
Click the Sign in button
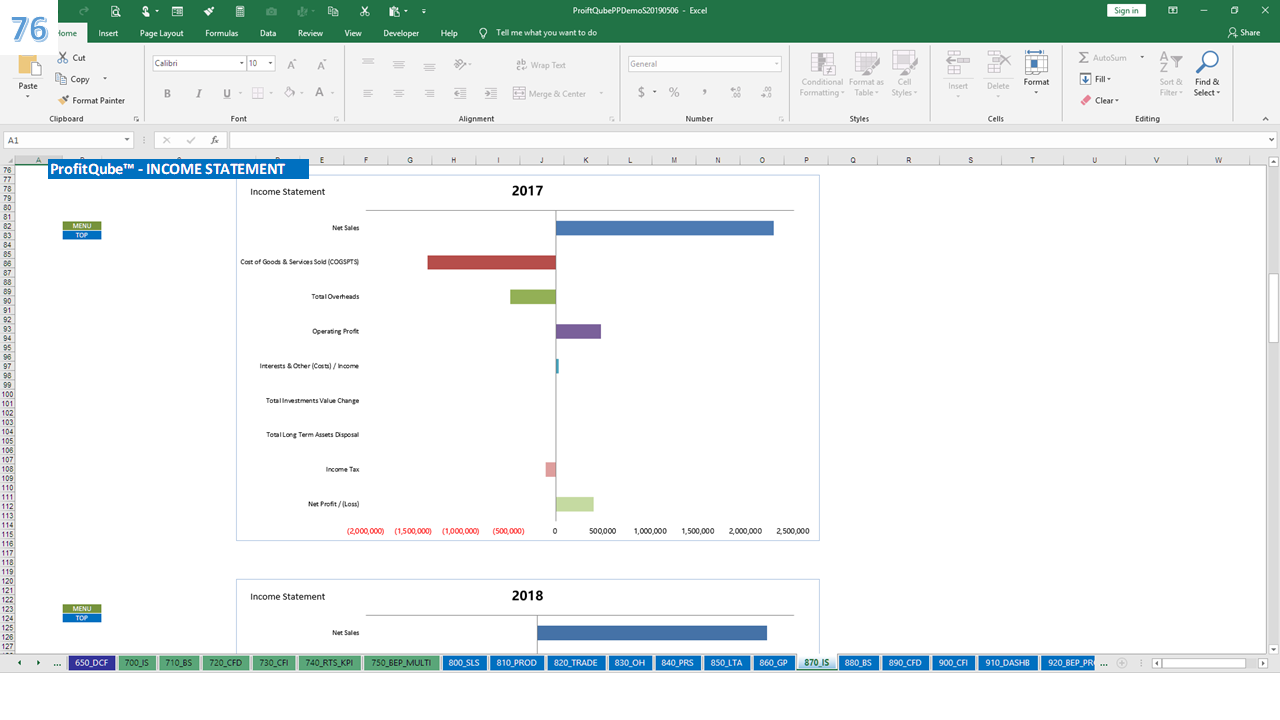coord(1126,10)
